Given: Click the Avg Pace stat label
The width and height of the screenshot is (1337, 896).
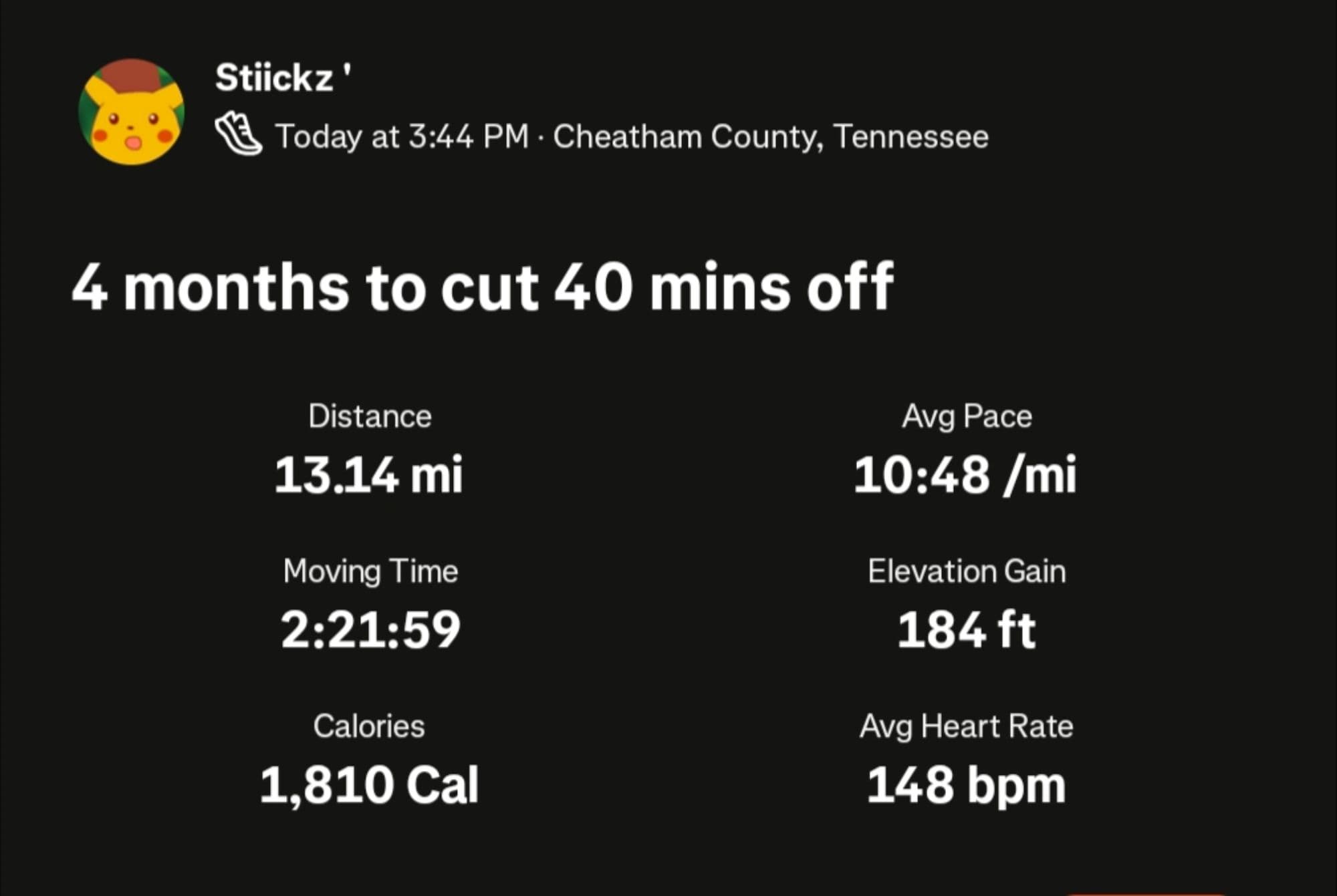Looking at the screenshot, I should point(967,416).
